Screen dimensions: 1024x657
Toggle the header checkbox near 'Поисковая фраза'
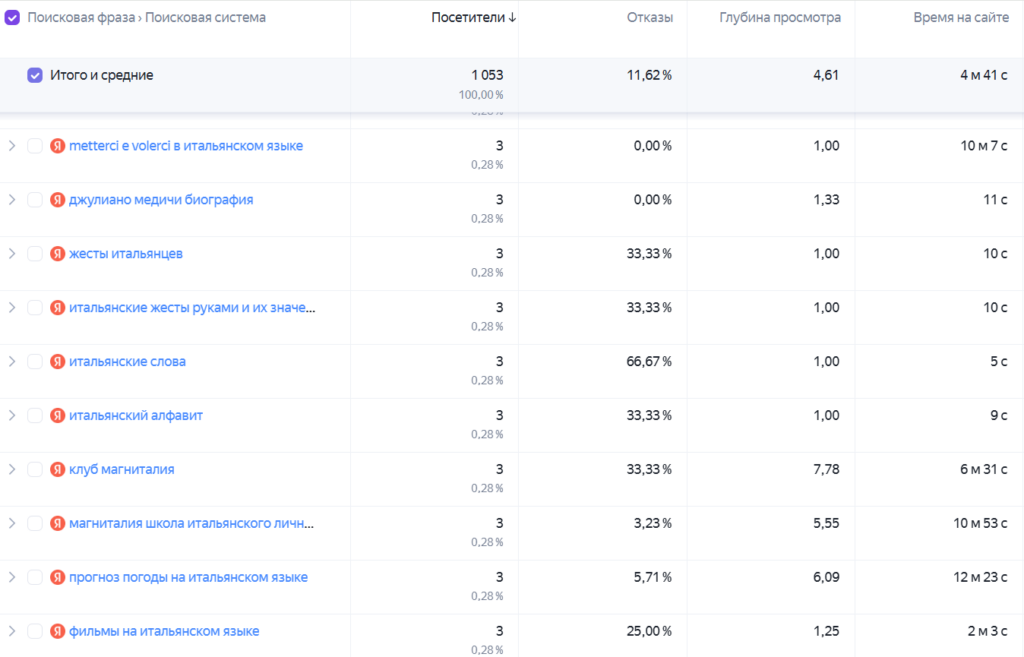[x=12, y=18]
